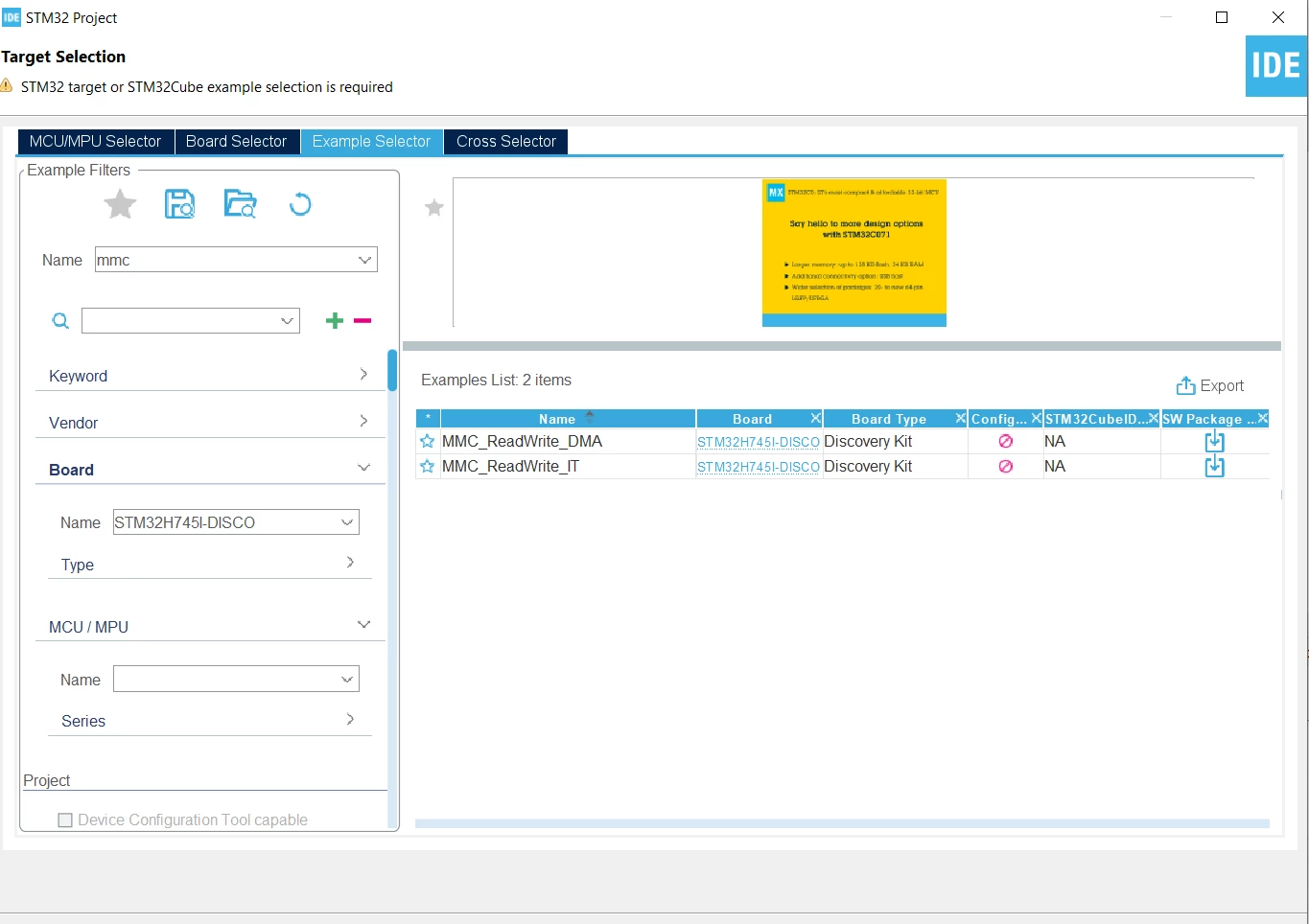
Task: Click the IDE logo in the corner
Action: coord(1276,66)
